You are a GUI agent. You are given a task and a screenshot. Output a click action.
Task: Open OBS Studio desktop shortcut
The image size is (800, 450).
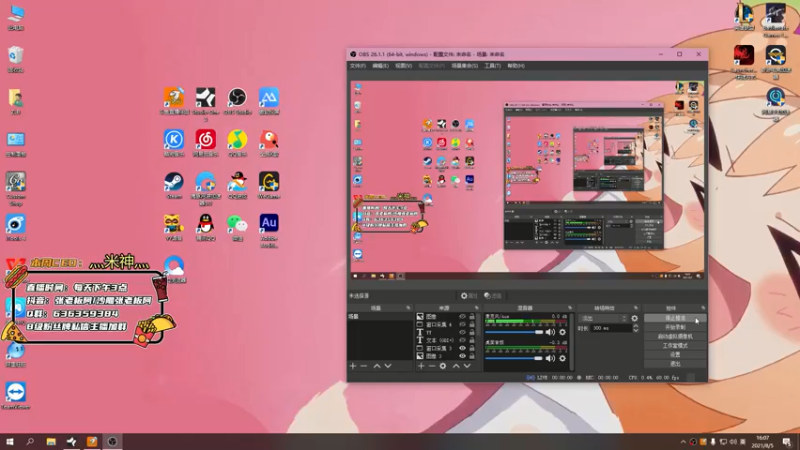[x=237, y=101]
